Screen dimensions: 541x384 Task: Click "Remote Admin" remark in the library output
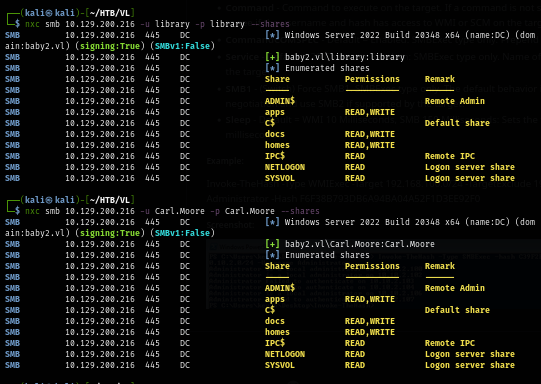[455, 101]
